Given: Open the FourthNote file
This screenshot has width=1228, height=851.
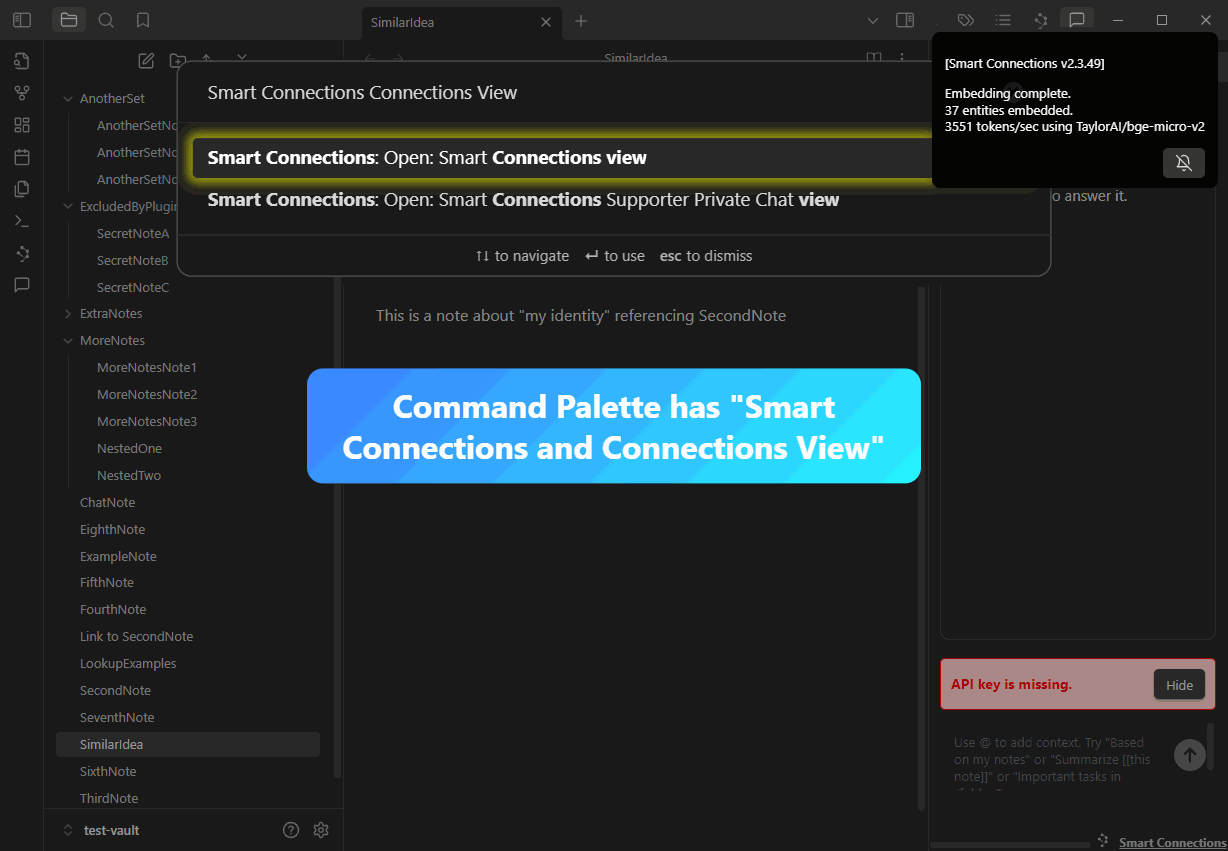Looking at the screenshot, I should [113, 610].
